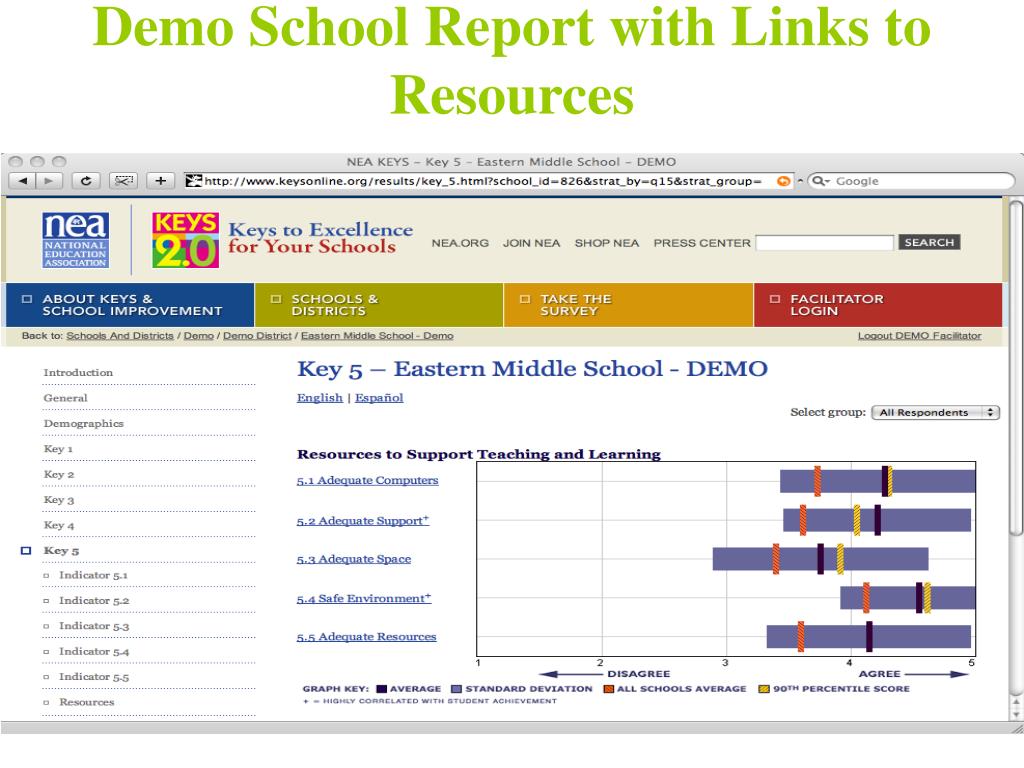Follow the Schools And Districts breadcrumb

point(120,336)
